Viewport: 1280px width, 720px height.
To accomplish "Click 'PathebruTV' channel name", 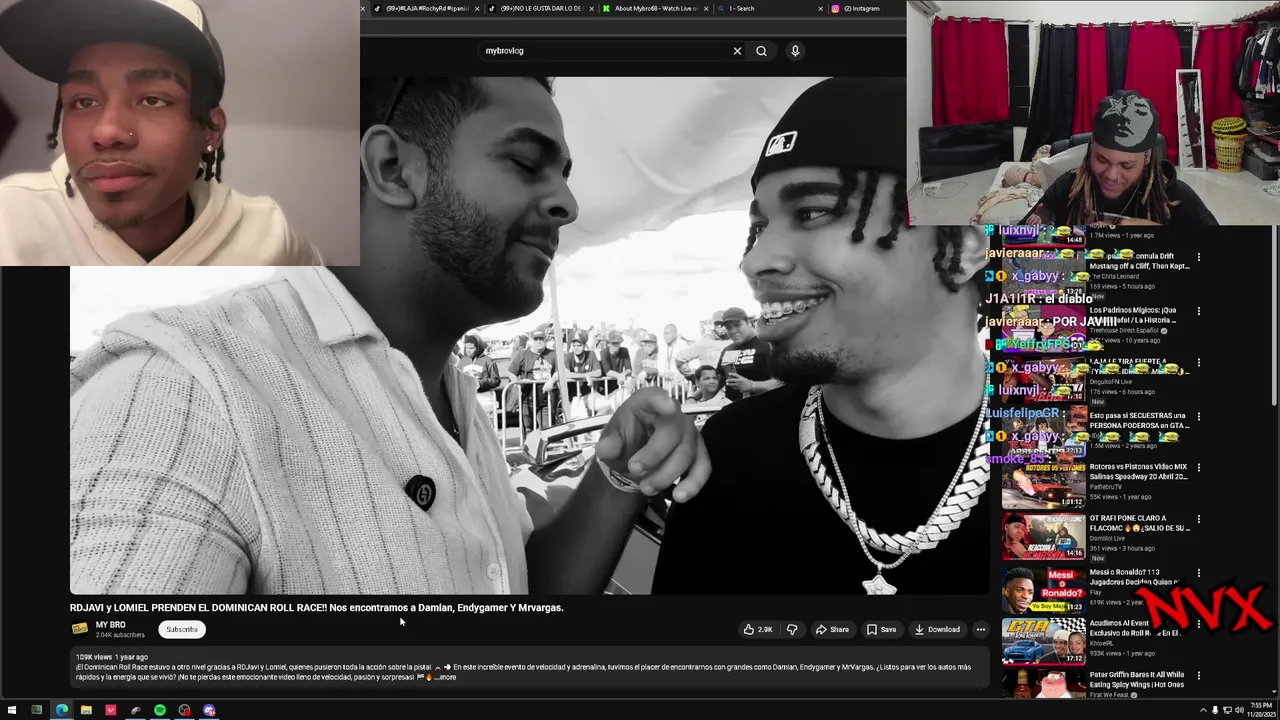I will pos(1108,486).
